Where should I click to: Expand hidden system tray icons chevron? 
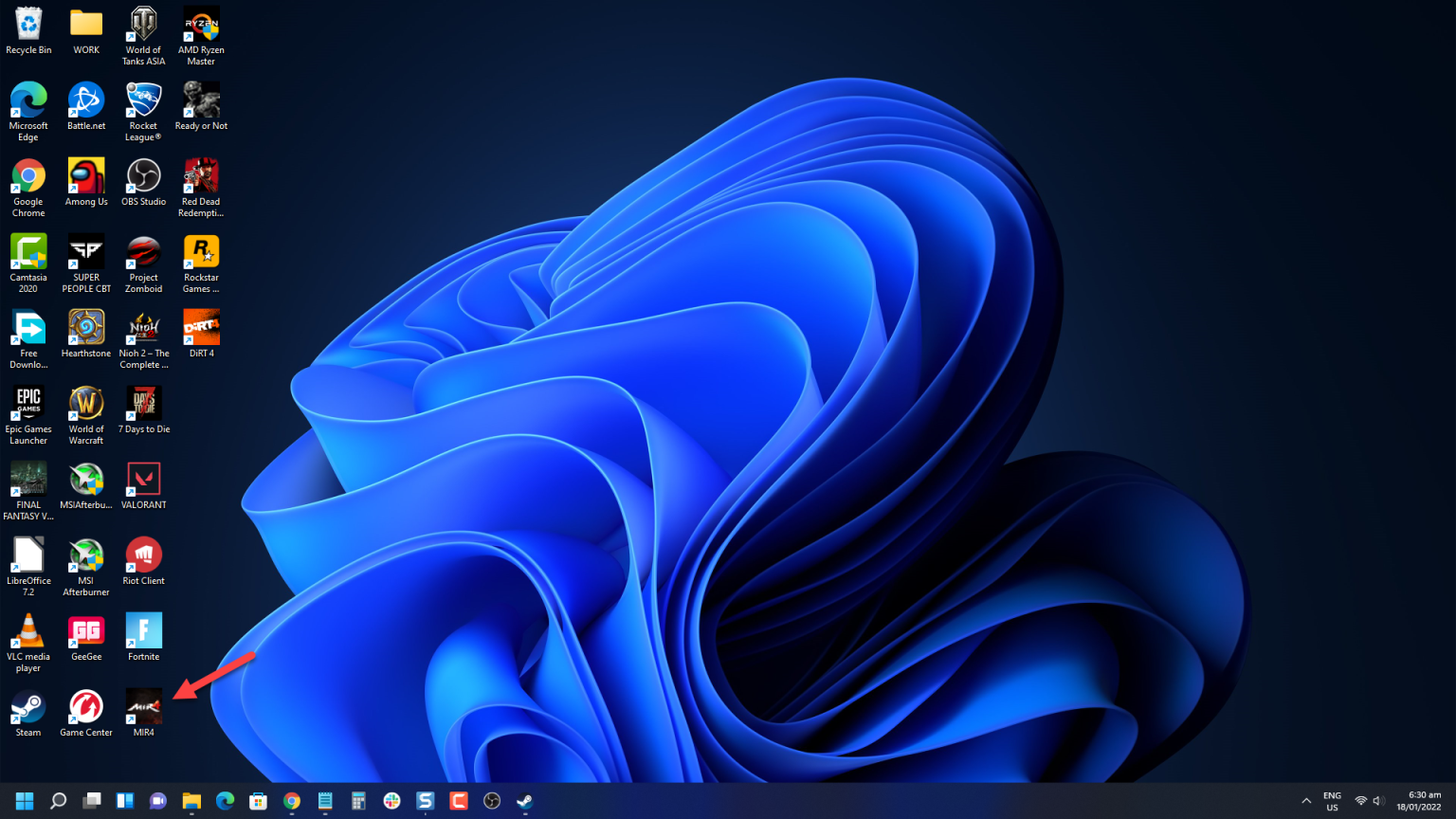coord(1306,801)
